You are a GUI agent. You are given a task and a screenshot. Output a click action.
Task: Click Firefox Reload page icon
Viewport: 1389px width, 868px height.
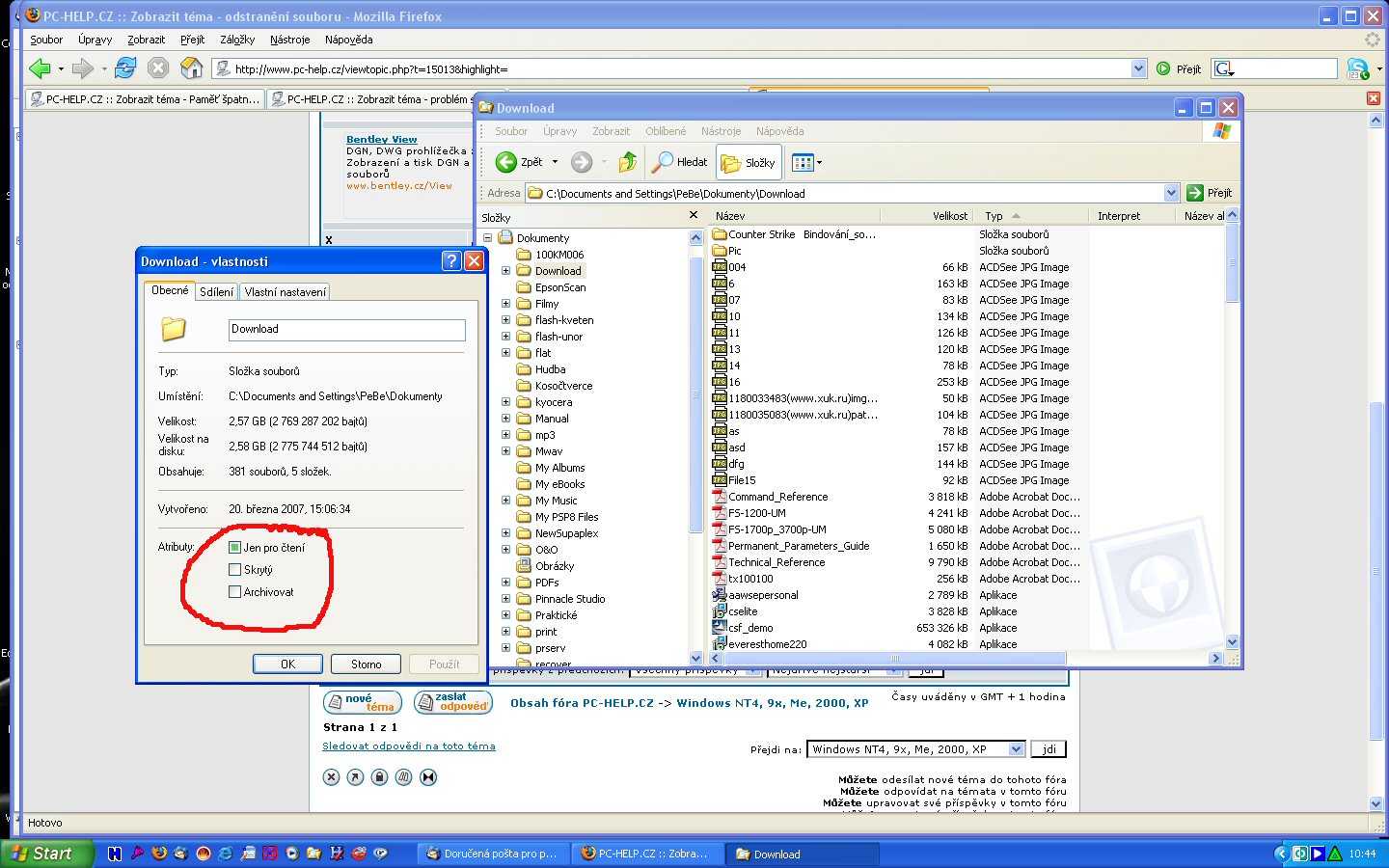[x=125, y=68]
